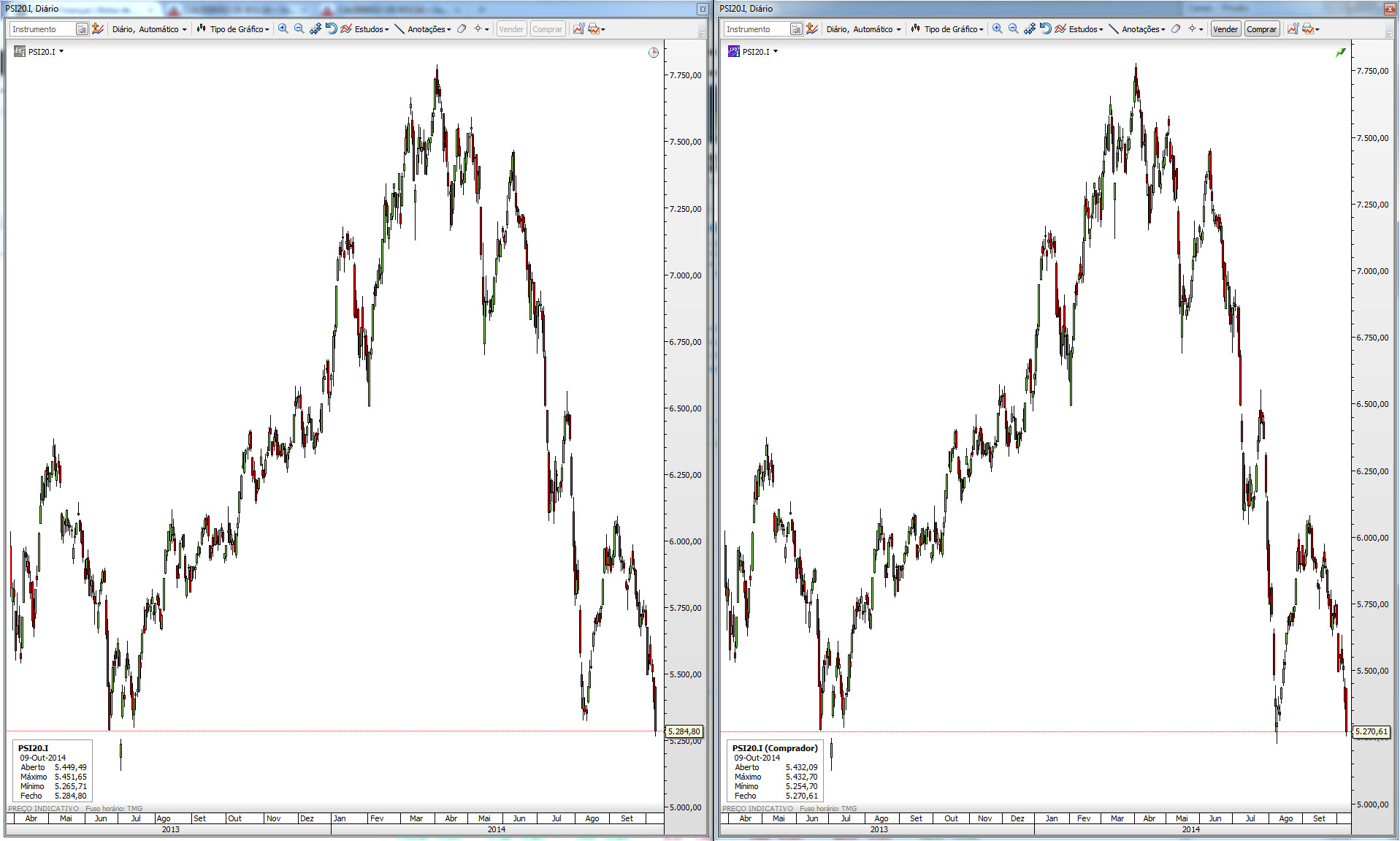Image resolution: width=1400 pixels, height=841 pixels.
Task: Click the Vender button in right window
Action: (x=1225, y=29)
